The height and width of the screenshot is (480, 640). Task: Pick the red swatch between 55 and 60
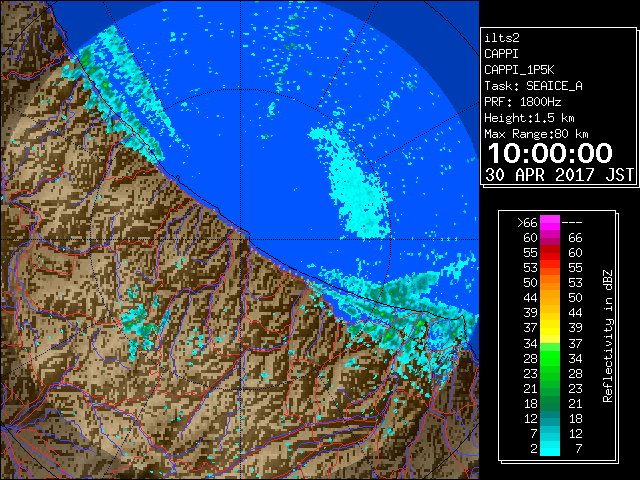pos(550,253)
